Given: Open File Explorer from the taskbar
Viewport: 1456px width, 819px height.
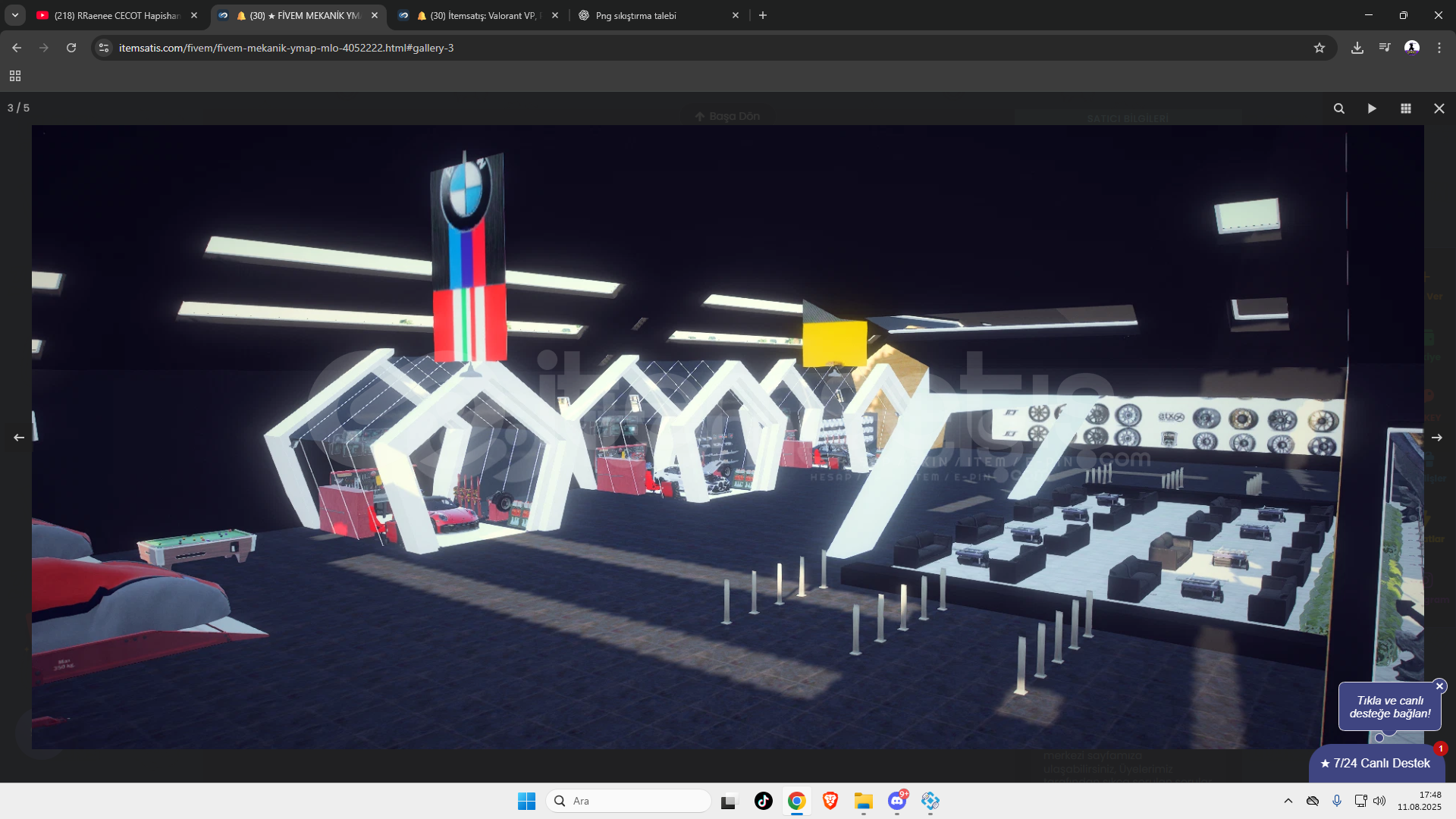Looking at the screenshot, I should [864, 801].
